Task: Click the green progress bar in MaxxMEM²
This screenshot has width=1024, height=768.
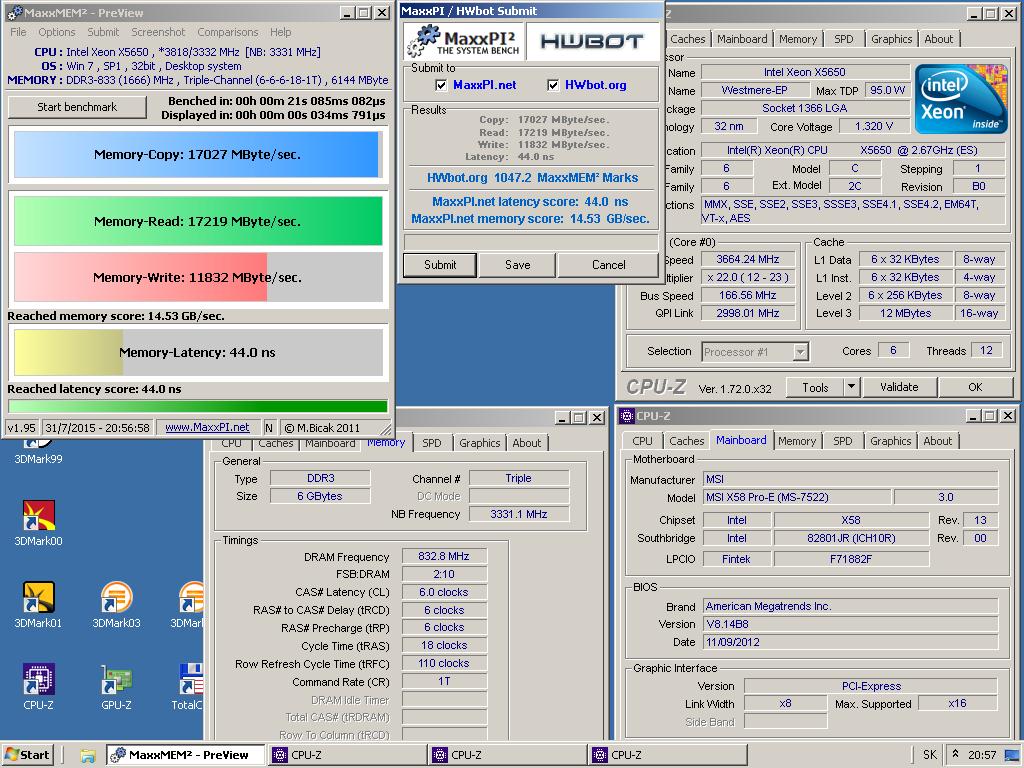Action: coord(198,406)
